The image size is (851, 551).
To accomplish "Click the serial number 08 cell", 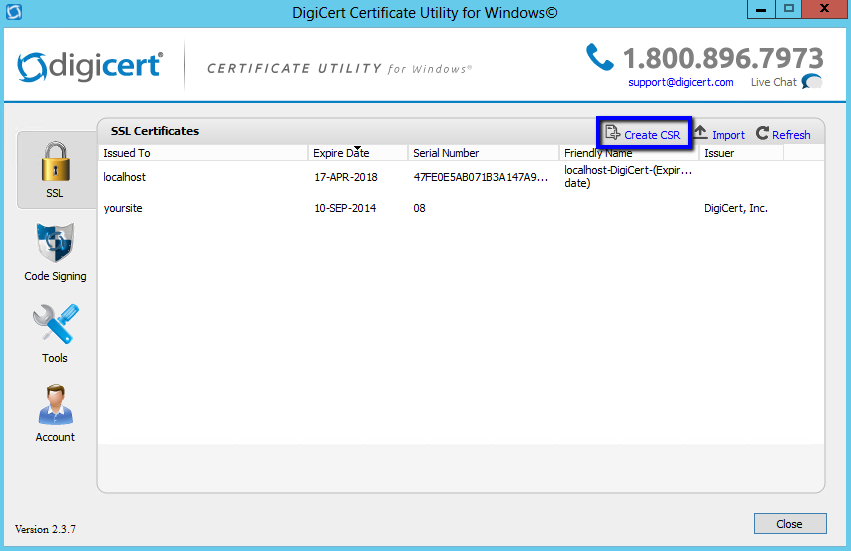I will tap(419, 208).
